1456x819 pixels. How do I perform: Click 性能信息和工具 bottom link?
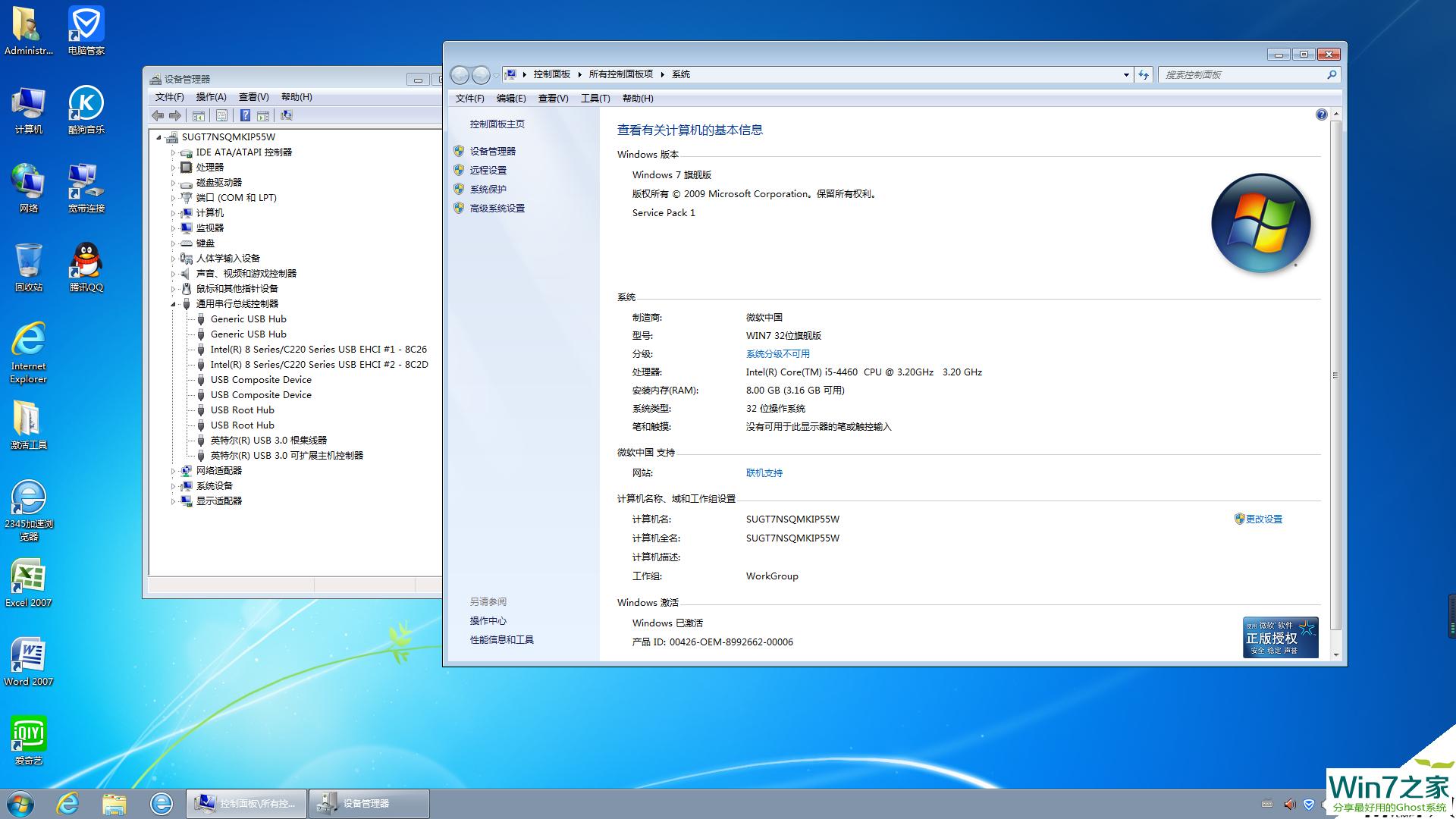501,640
